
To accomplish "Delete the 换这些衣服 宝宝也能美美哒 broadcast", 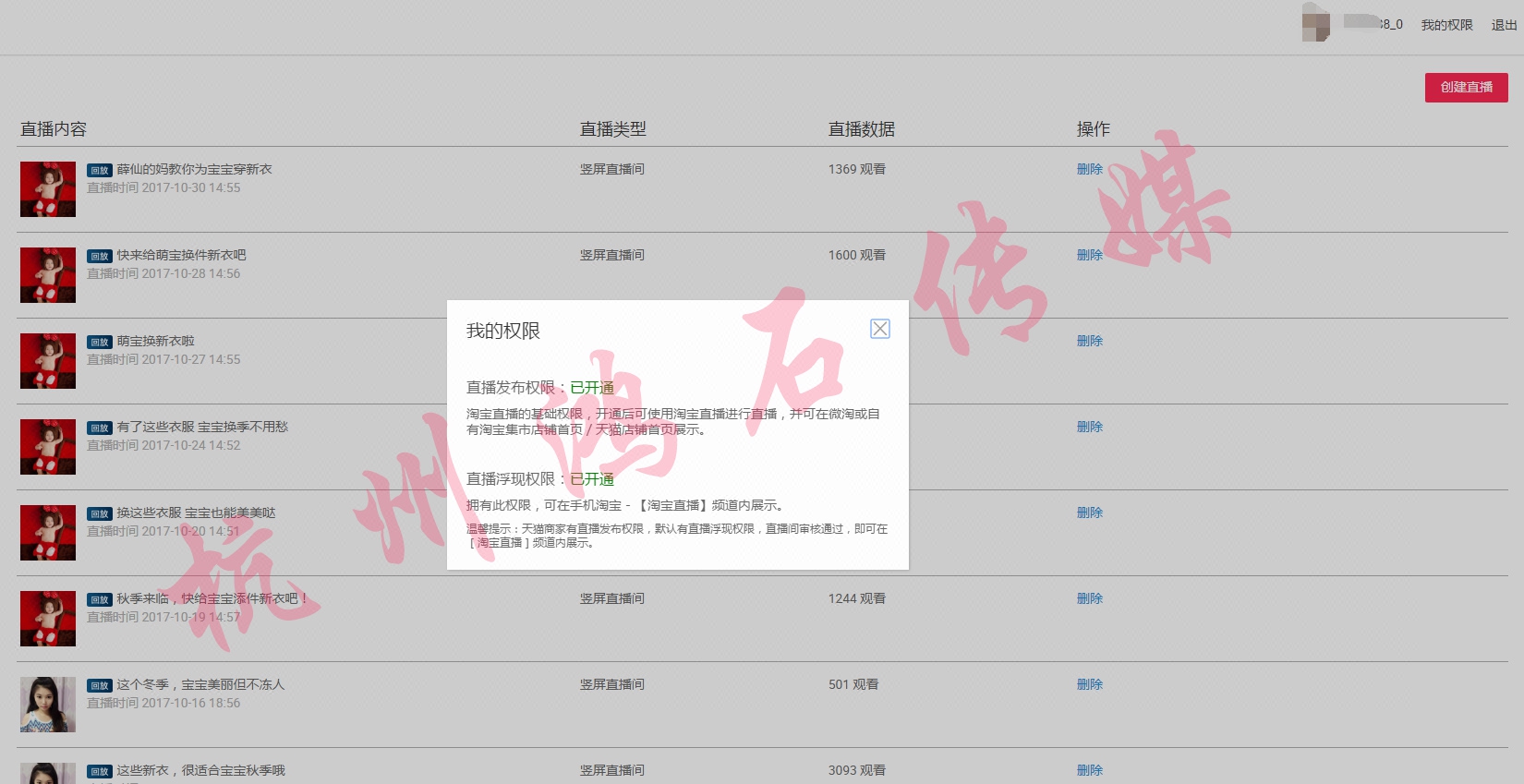I will [1090, 513].
